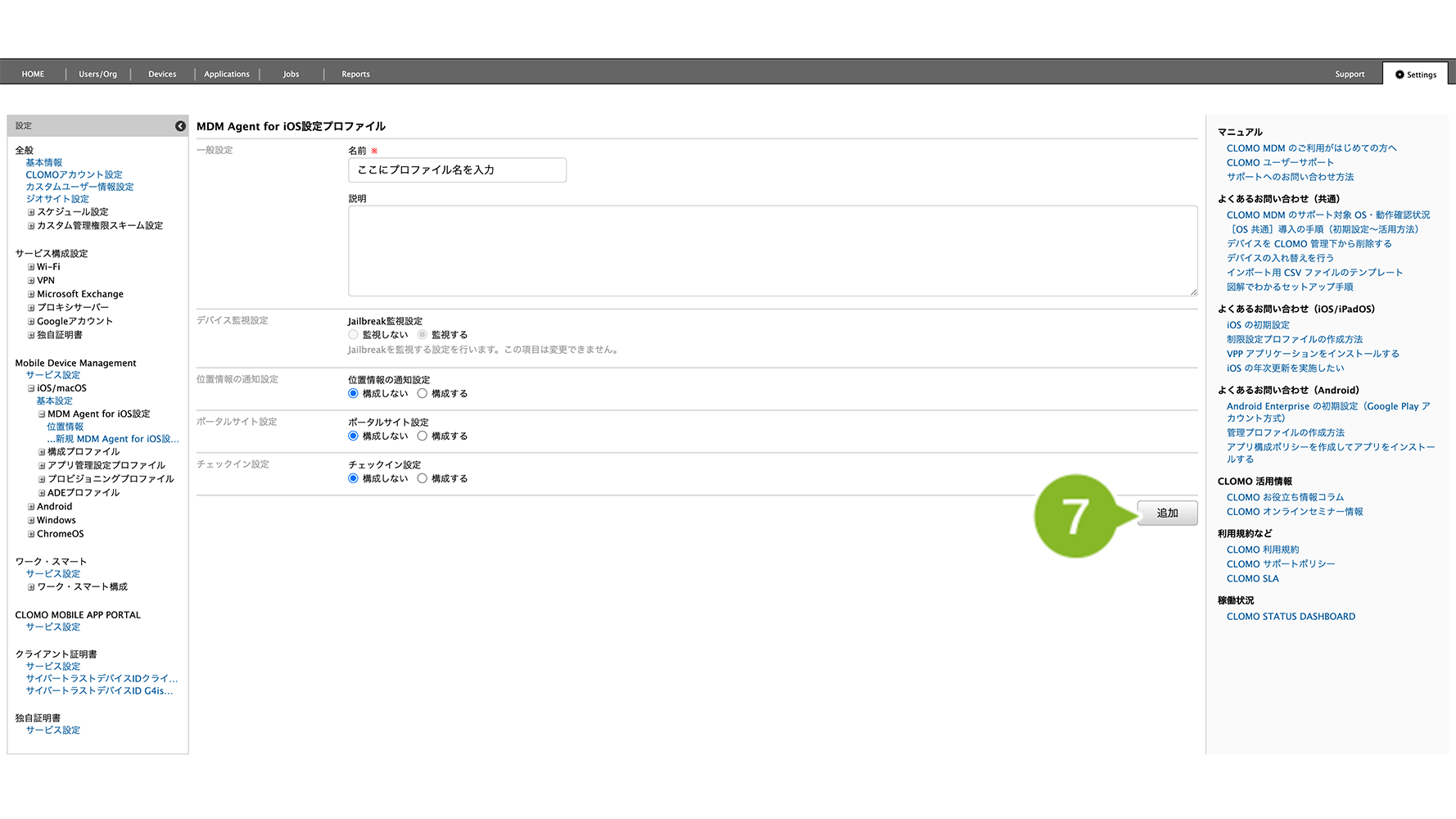
Task: Select 構成する for チェックイン設定
Action: [x=423, y=479]
